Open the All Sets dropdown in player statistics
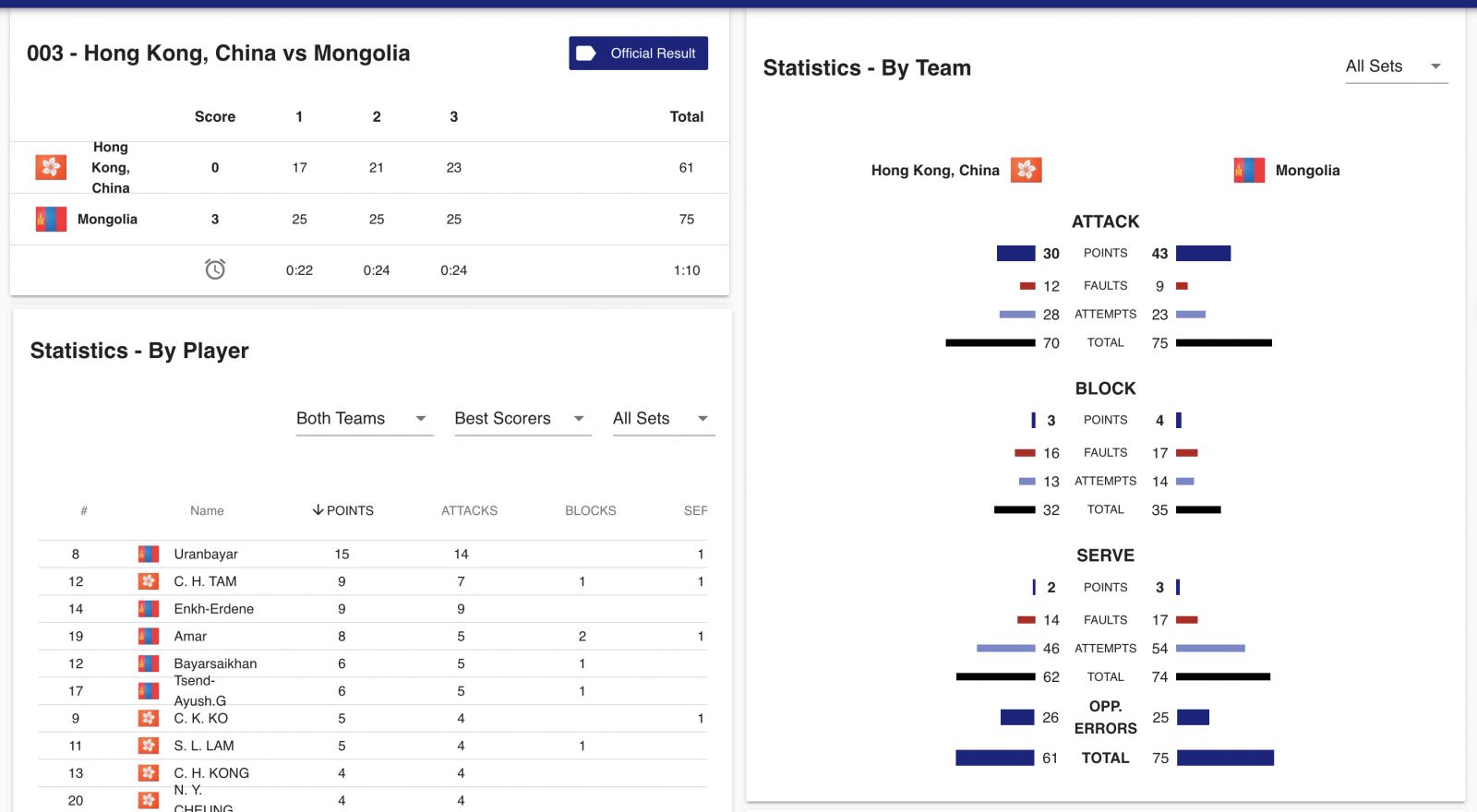 click(x=663, y=419)
